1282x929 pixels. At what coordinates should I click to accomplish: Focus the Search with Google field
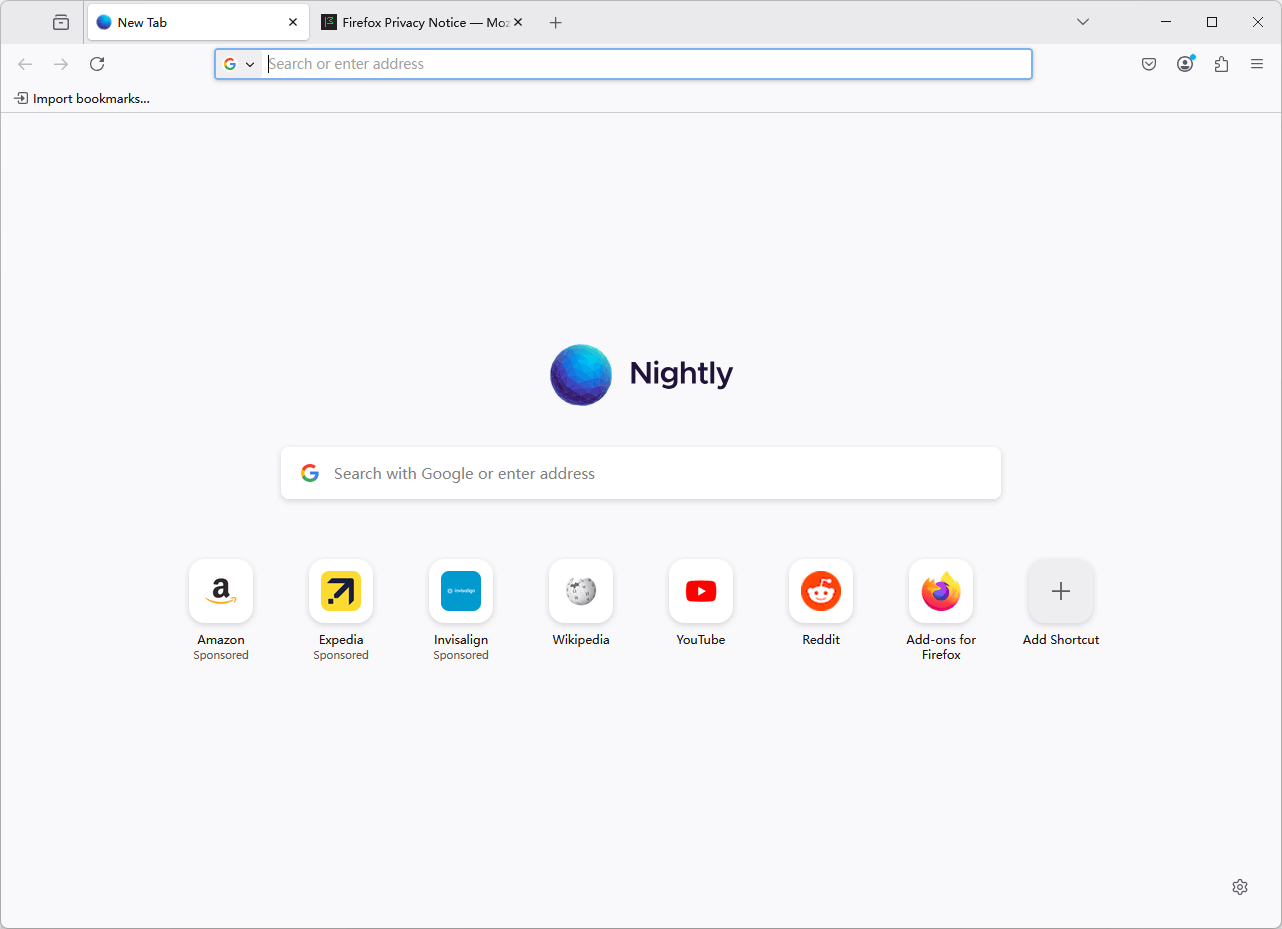click(641, 473)
